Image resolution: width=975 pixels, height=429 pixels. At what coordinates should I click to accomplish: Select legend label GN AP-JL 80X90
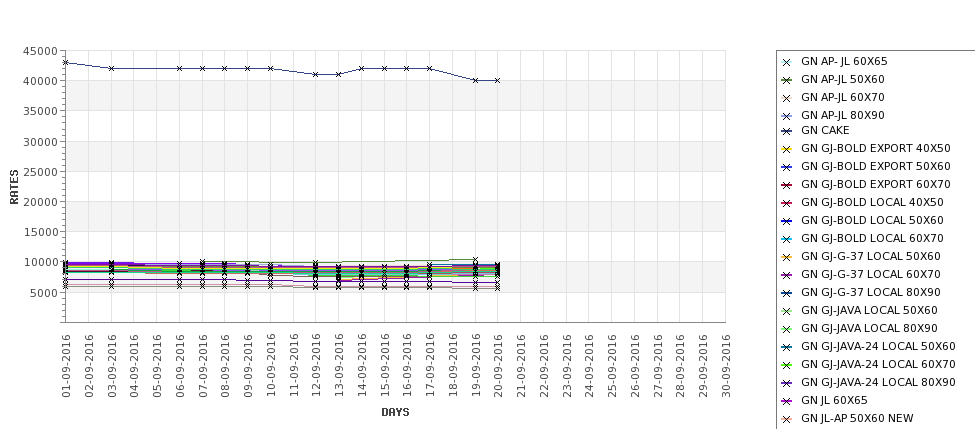pyautogui.click(x=843, y=116)
